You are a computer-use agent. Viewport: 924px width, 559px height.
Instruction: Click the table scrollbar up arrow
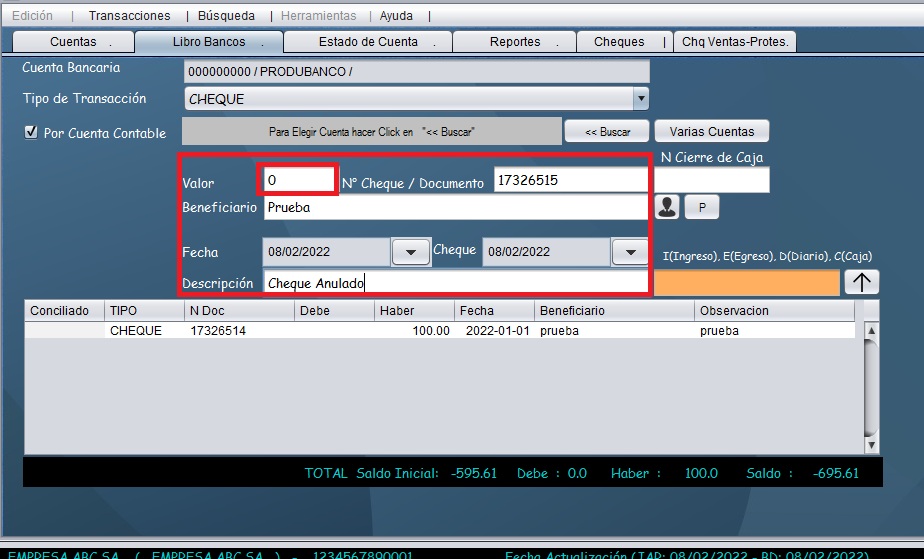870,331
